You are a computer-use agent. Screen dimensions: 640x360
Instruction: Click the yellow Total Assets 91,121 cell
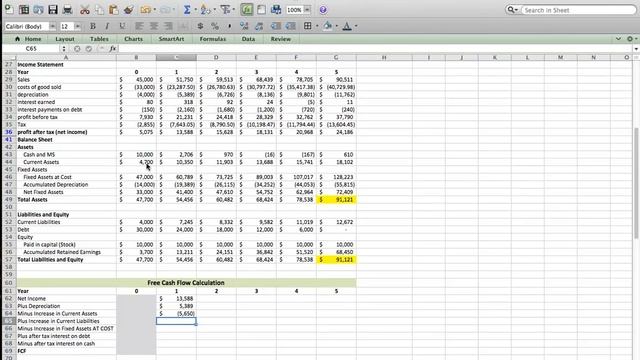pos(336,200)
